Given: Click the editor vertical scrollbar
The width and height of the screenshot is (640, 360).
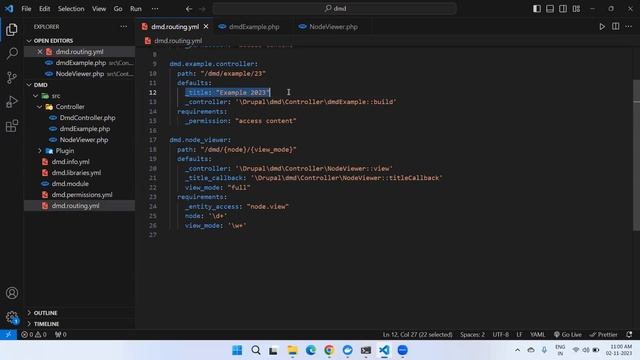Looking at the screenshot, I should pos(636,155).
